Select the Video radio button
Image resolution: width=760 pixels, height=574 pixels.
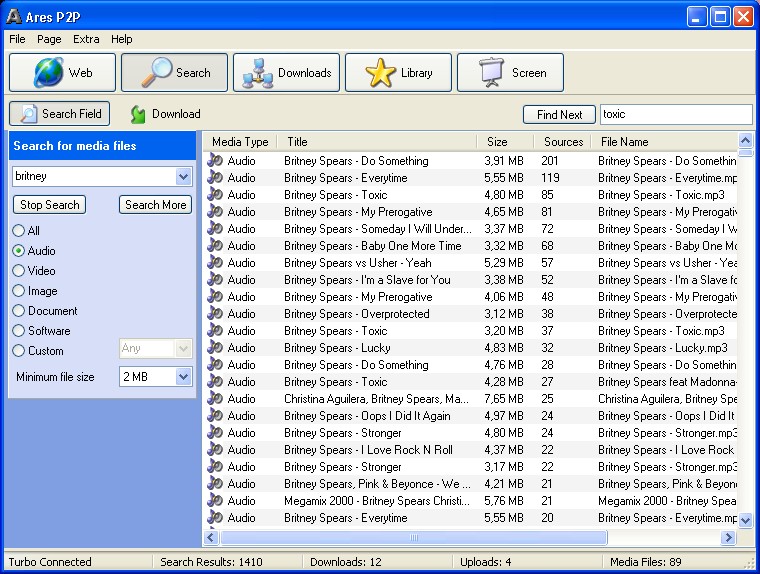(18, 271)
